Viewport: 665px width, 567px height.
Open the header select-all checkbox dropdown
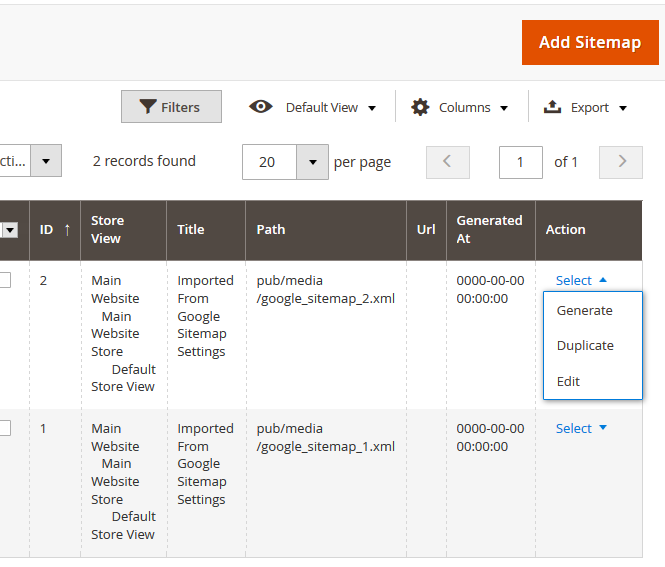tap(11, 230)
